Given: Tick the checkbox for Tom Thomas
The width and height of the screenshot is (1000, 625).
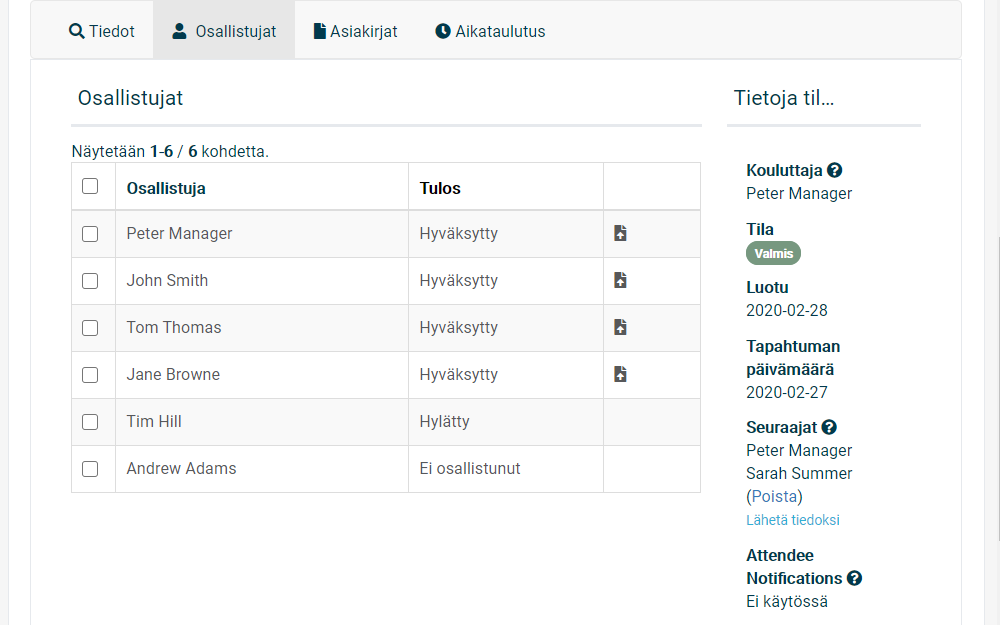Looking at the screenshot, I should [x=90, y=328].
